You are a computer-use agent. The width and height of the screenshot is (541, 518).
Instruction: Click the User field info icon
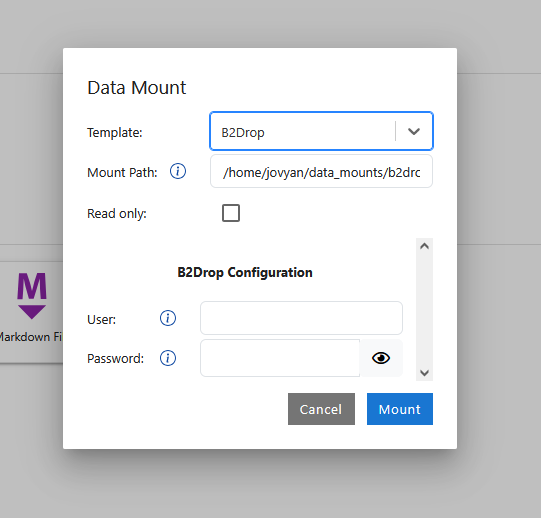click(168, 318)
